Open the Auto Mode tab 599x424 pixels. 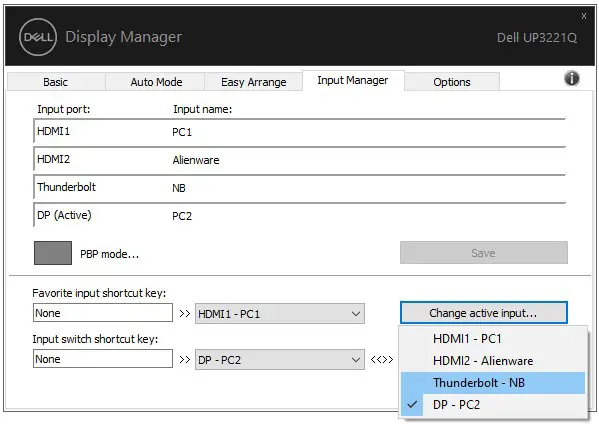[156, 82]
